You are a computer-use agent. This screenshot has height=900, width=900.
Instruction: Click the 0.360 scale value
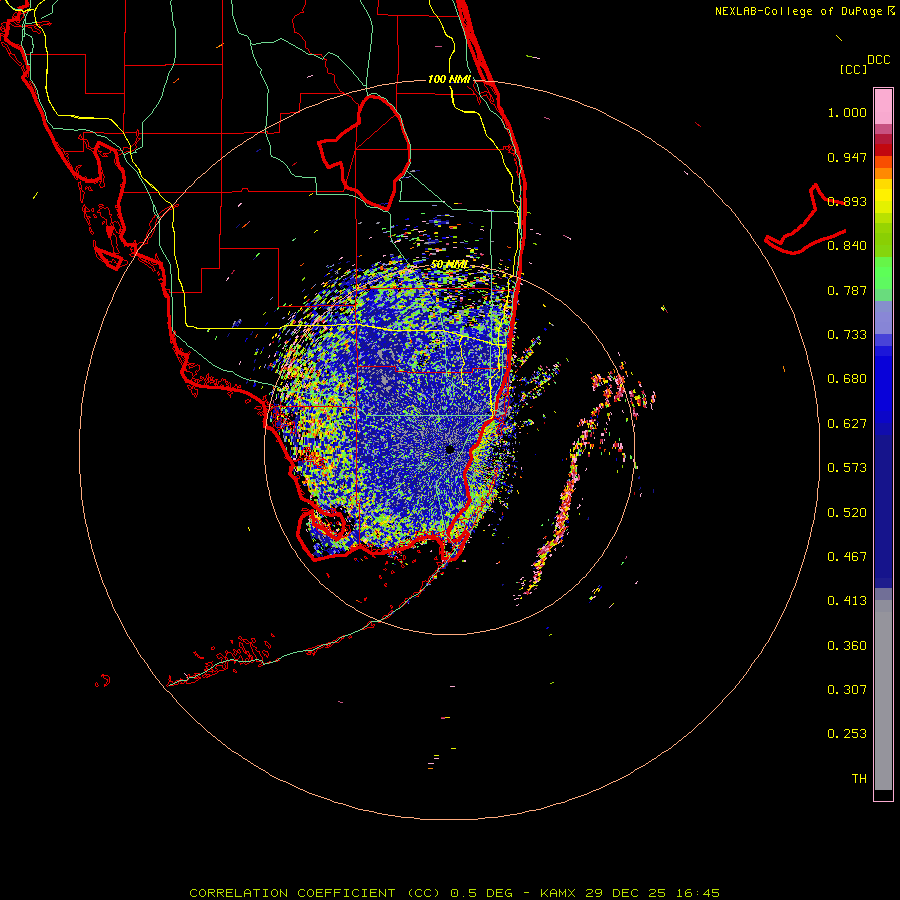click(x=847, y=646)
